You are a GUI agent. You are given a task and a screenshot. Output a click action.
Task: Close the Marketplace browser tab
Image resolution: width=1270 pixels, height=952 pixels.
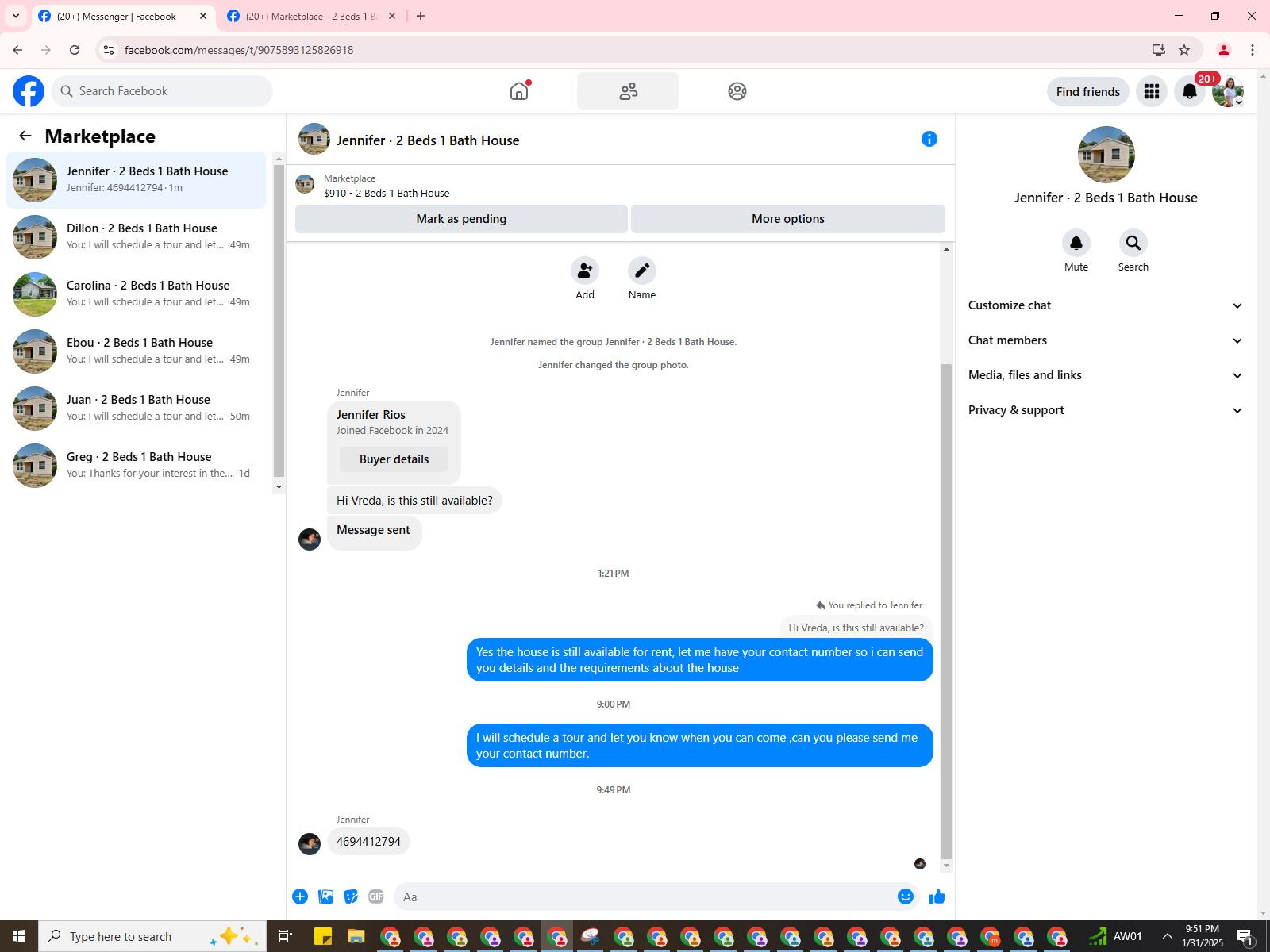pos(392,16)
